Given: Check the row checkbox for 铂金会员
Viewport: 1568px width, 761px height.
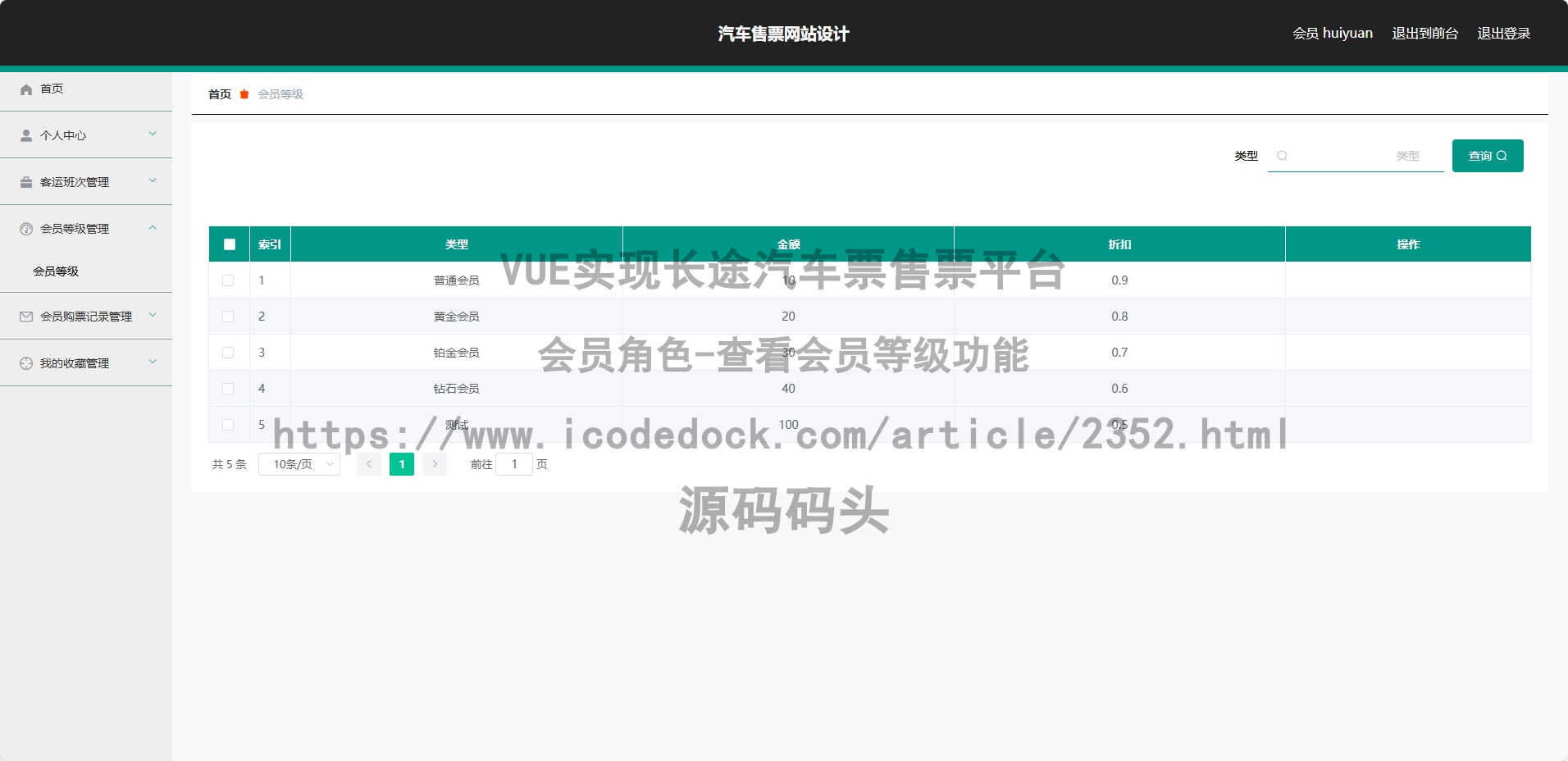Looking at the screenshot, I should [228, 353].
